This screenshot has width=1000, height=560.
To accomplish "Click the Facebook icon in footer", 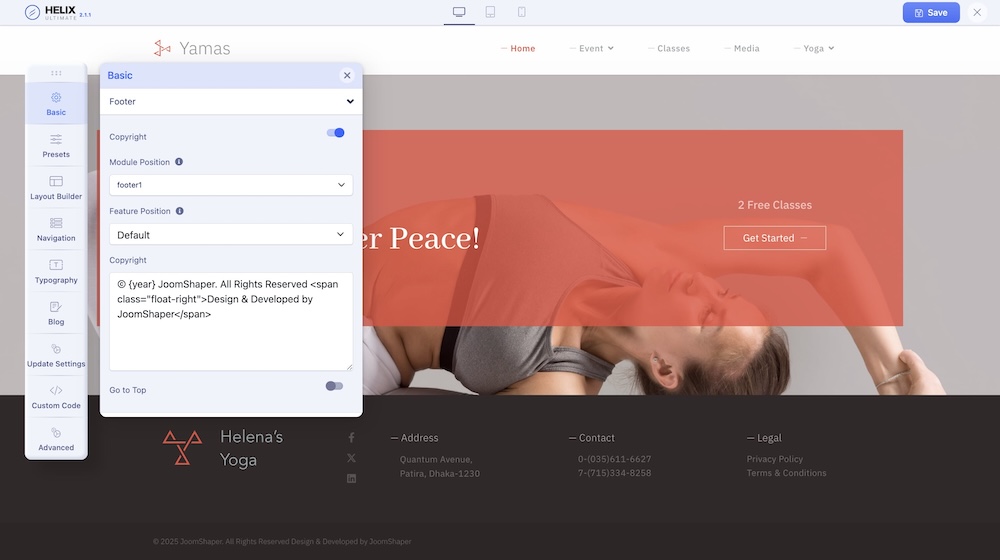I will [x=351, y=438].
